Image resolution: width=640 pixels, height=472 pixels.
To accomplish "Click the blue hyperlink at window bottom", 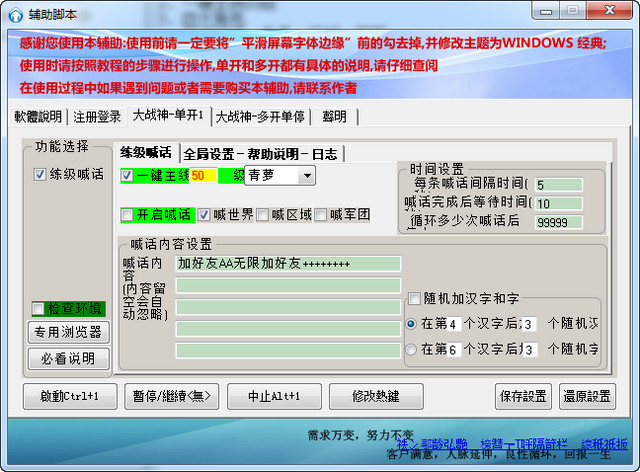I will pos(512,444).
